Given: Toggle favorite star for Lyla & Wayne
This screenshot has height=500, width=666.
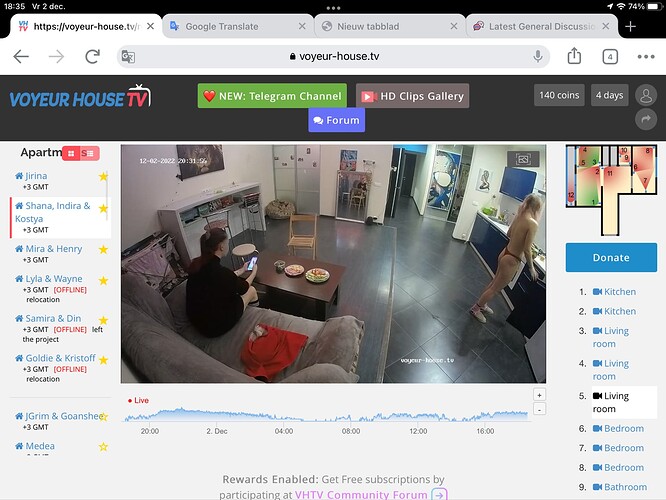Looking at the screenshot, I should pyautogui.click(x=103, y=281).
